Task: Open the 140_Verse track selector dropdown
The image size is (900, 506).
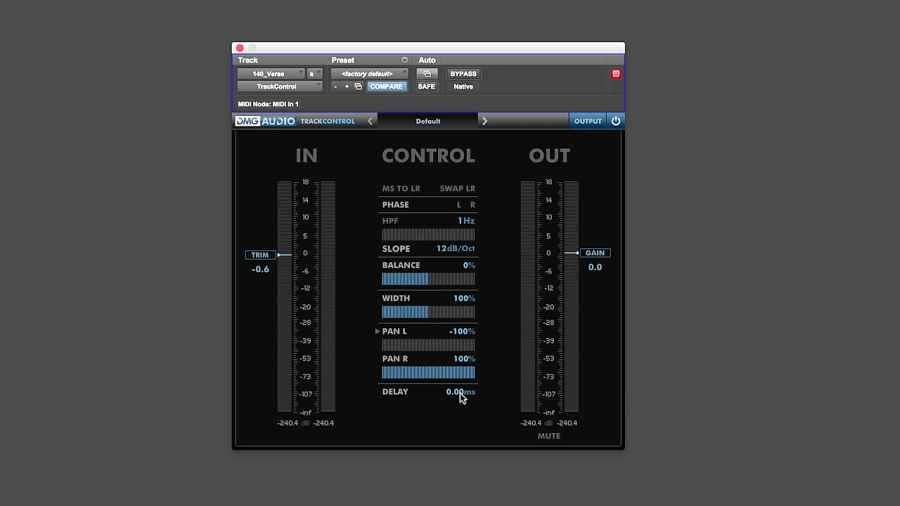Action: point(271,73)
